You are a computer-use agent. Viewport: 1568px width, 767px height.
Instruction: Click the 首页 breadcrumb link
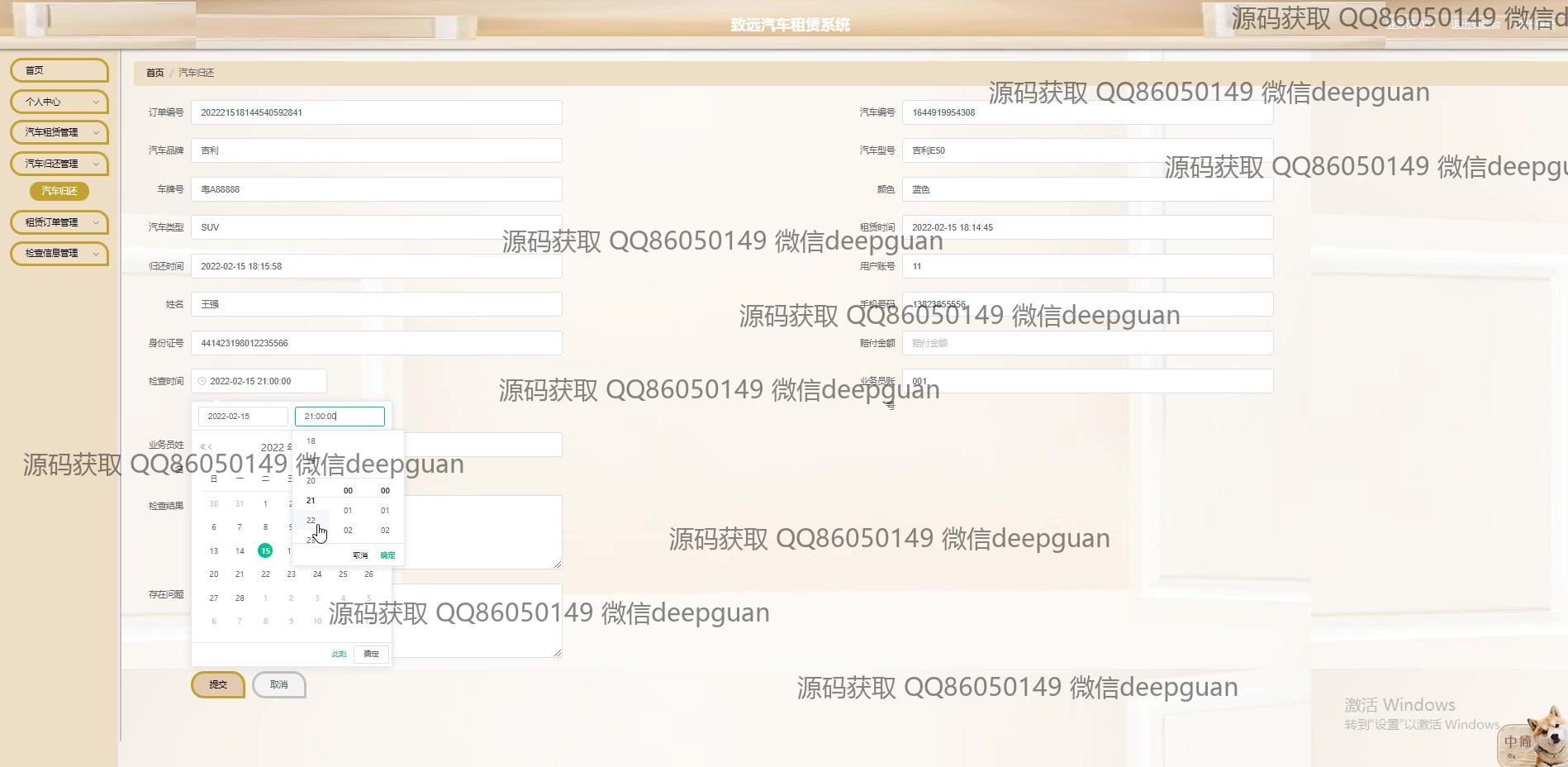click(154, 73)
